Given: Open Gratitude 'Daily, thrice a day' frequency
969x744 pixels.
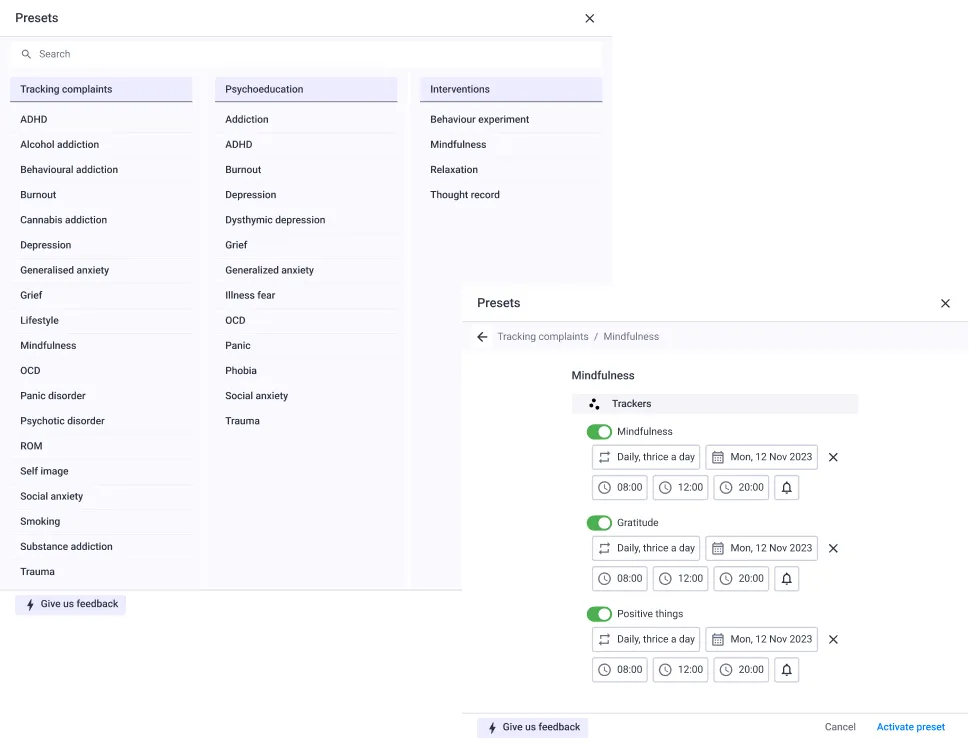Looking at the screenshot, I should [x=646, y=548].
